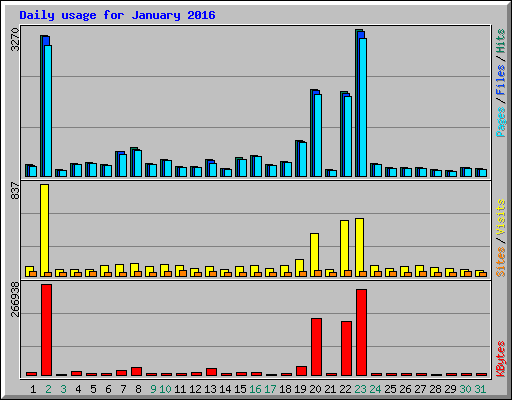Click the day 19 cyan pages bar
Viewport: 512px width, 400px height.
pos(303,159)
